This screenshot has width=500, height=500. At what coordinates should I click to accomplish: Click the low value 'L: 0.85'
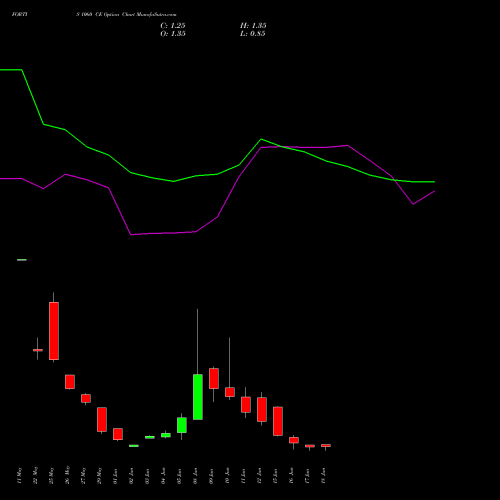point(253,34)
